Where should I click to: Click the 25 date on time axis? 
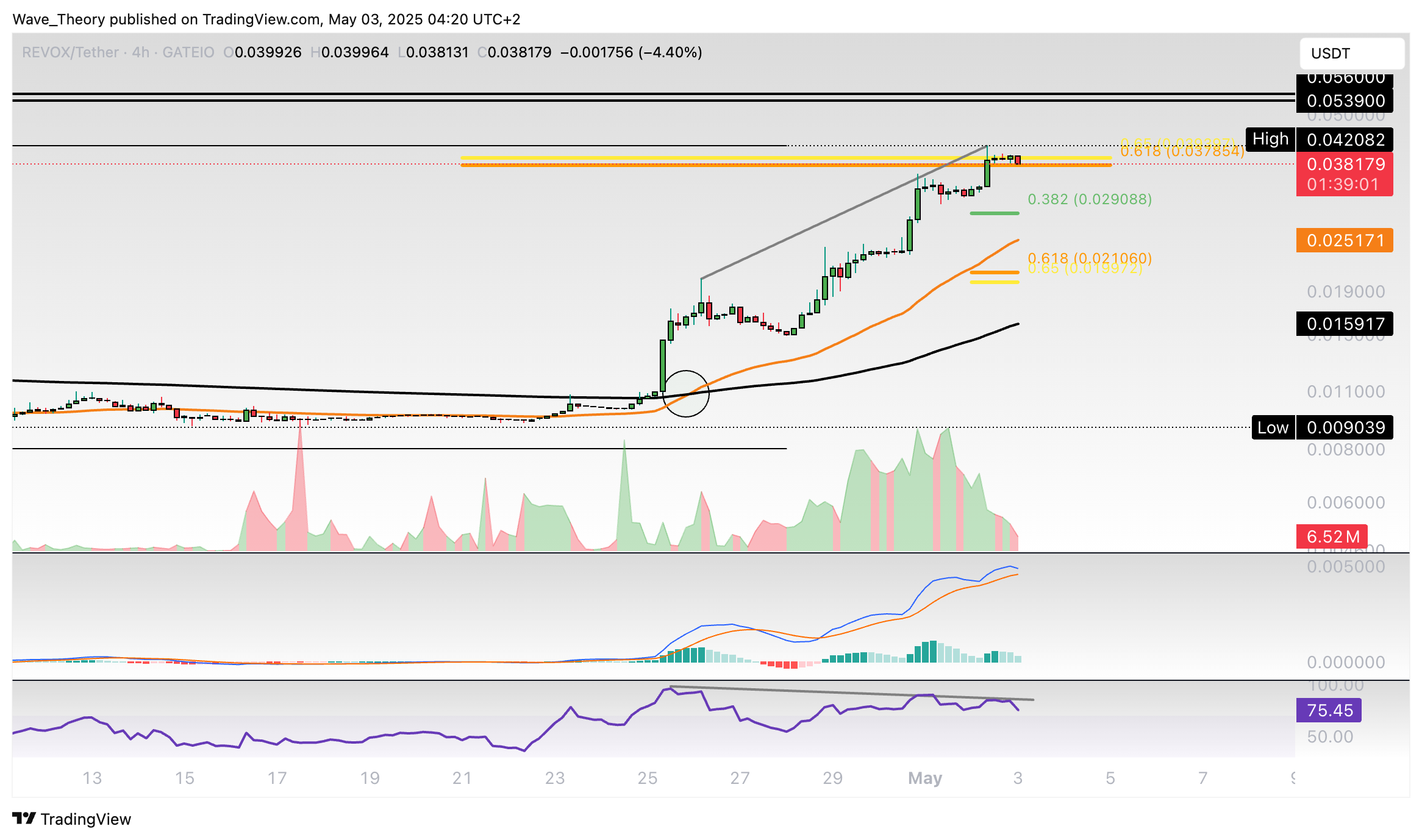click(x=647, y=778)
